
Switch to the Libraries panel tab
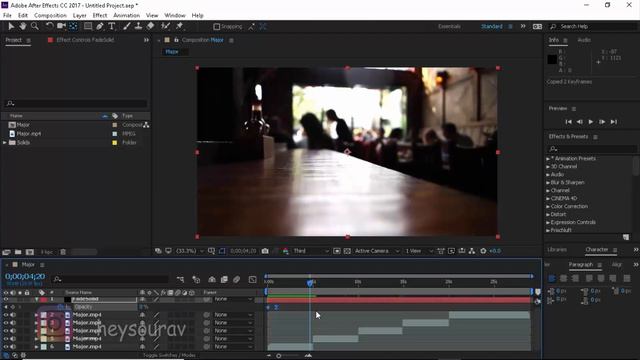[557, 250]
